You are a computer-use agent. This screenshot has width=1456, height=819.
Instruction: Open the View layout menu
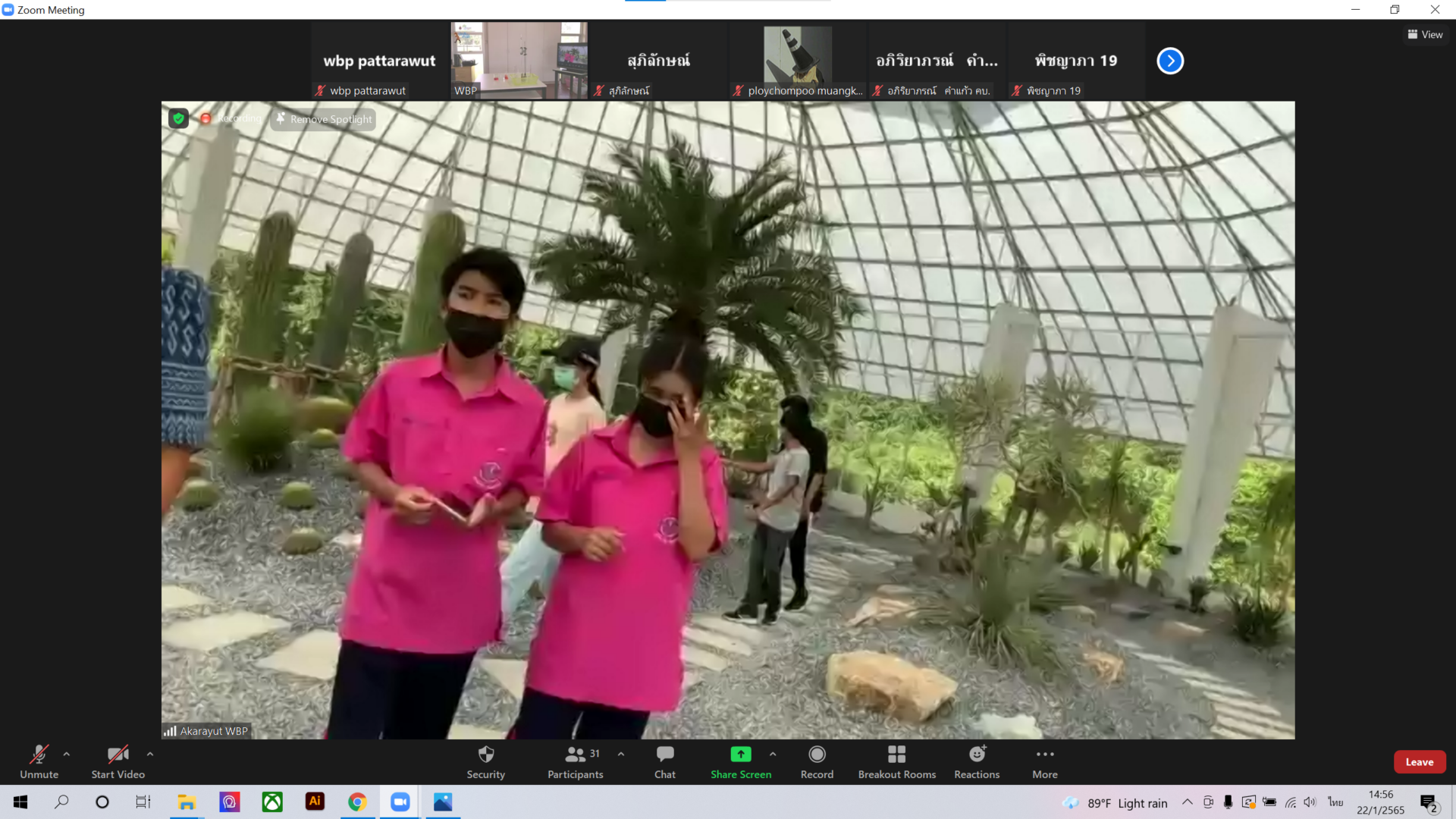click(1425, 34)
